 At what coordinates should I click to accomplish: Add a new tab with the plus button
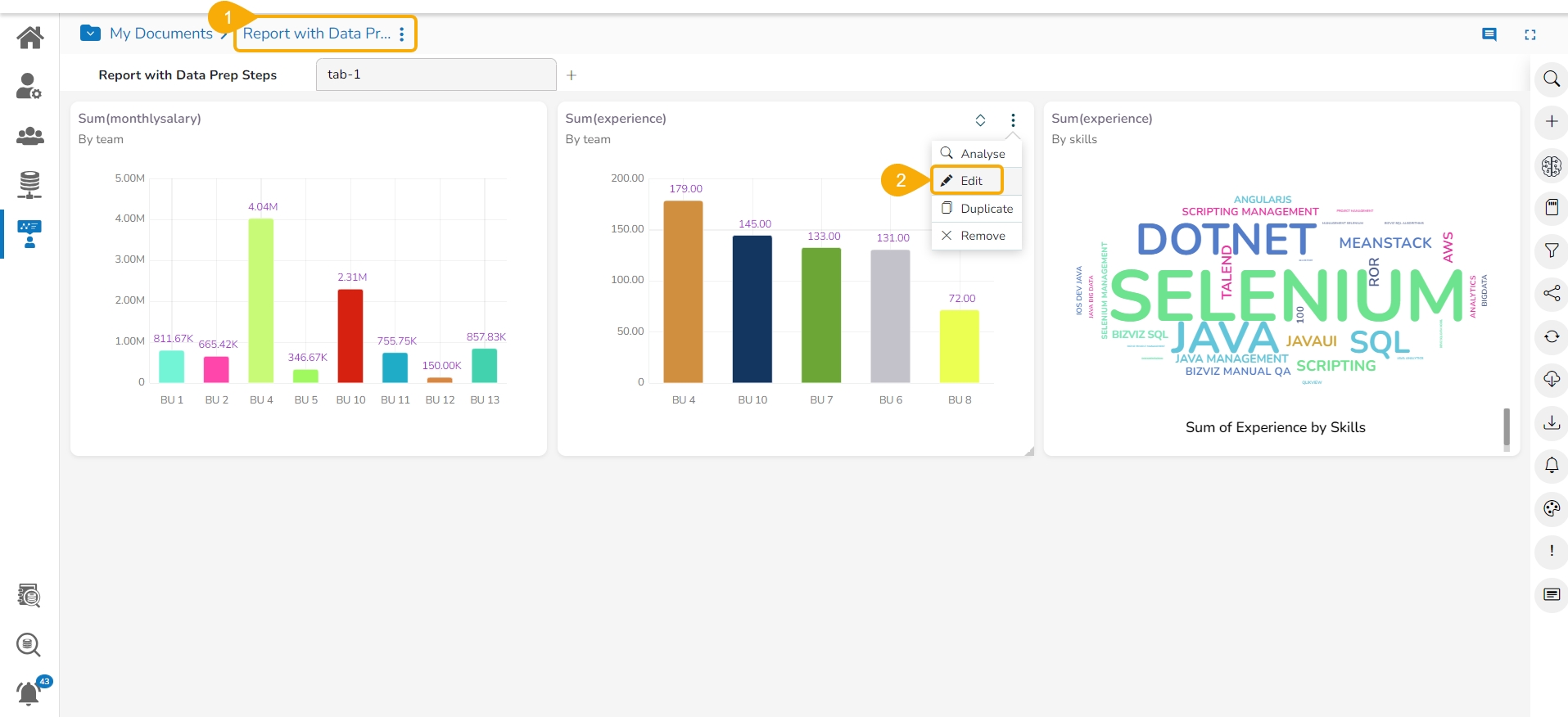click(x=572, y=75)
